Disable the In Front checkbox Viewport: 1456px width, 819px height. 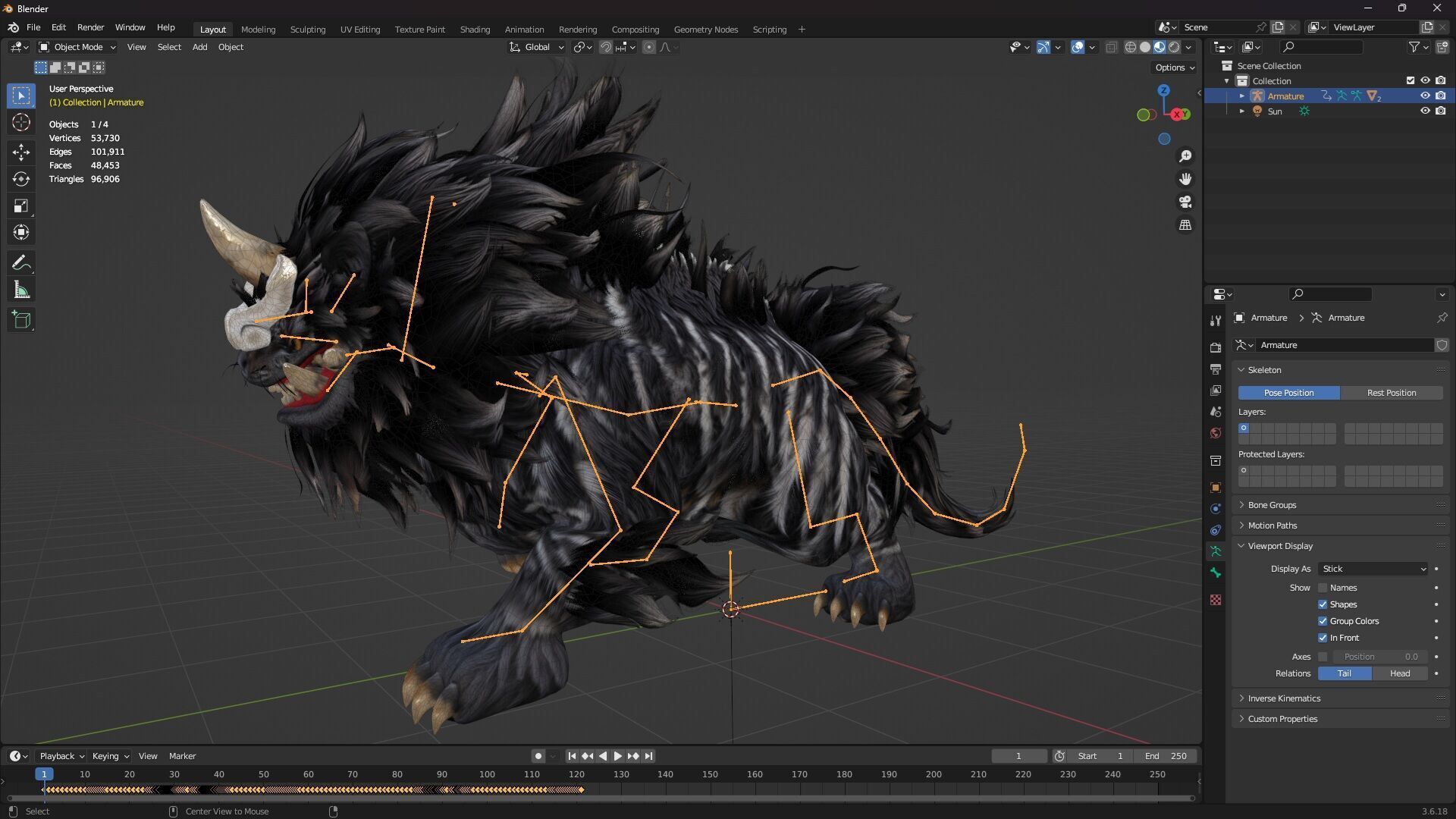[1323, 638]
